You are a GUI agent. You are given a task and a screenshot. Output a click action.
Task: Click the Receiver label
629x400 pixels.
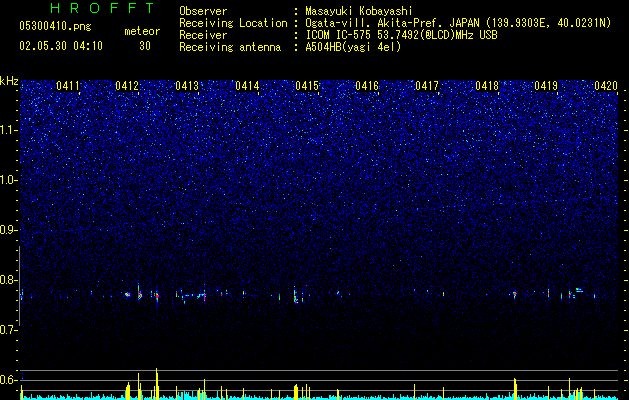(x=203, y=35)
